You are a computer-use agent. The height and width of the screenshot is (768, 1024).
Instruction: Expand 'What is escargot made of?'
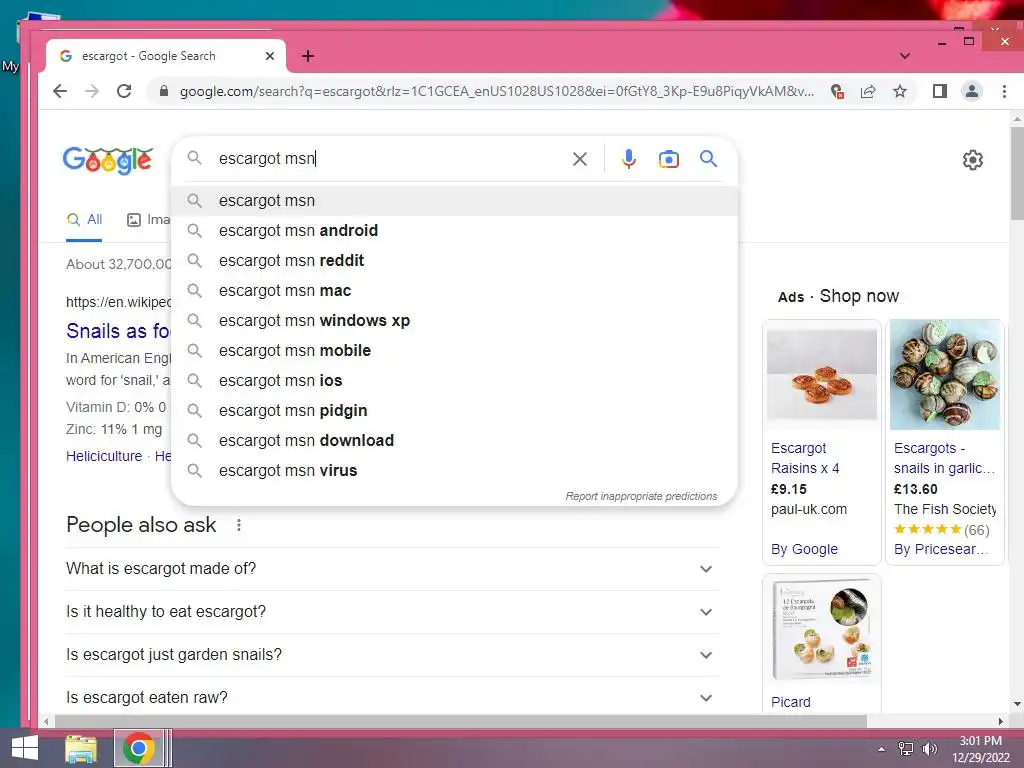click(x=392, y=569)
